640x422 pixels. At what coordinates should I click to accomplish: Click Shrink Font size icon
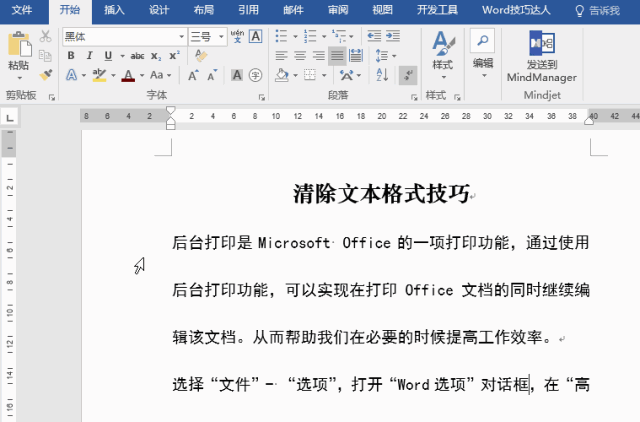[212, 75]
